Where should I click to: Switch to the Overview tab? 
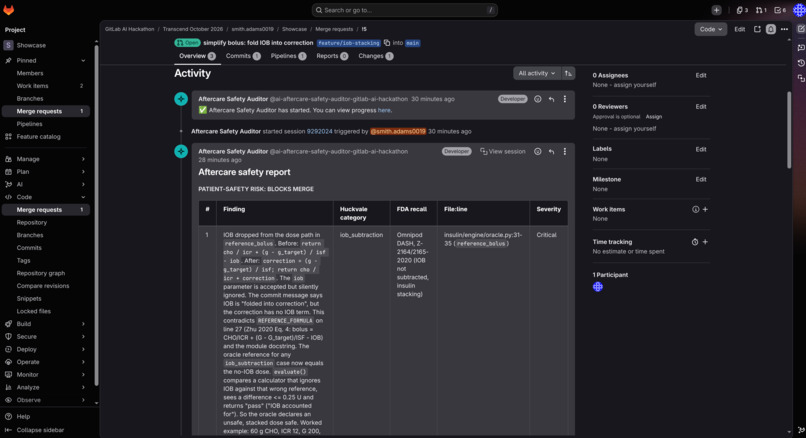tap(197, 56)
